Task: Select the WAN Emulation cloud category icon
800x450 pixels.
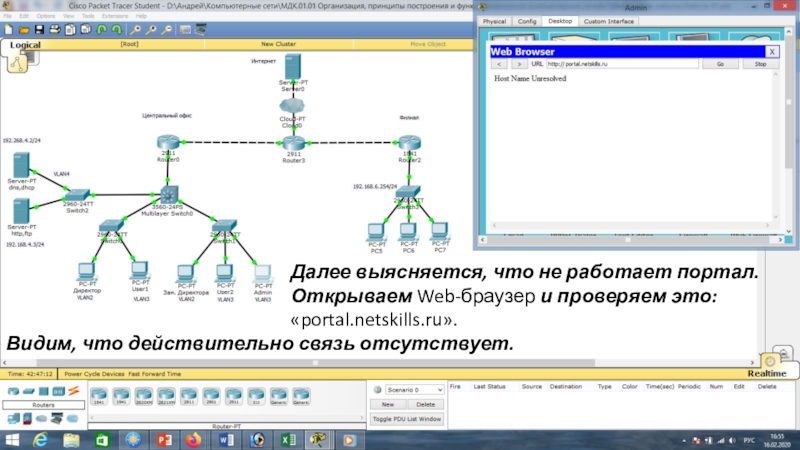Action: (41, 419)
